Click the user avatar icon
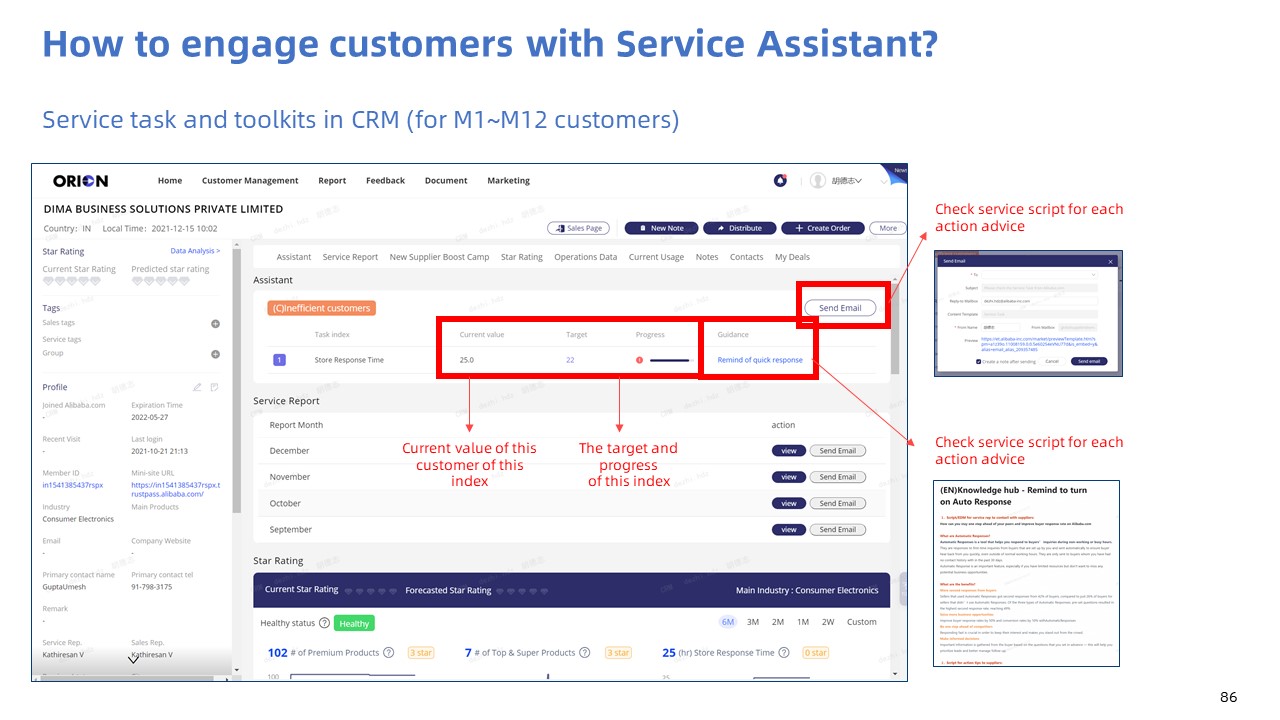Viewport: 1280px width, 720px height. (x=818, y=181)
